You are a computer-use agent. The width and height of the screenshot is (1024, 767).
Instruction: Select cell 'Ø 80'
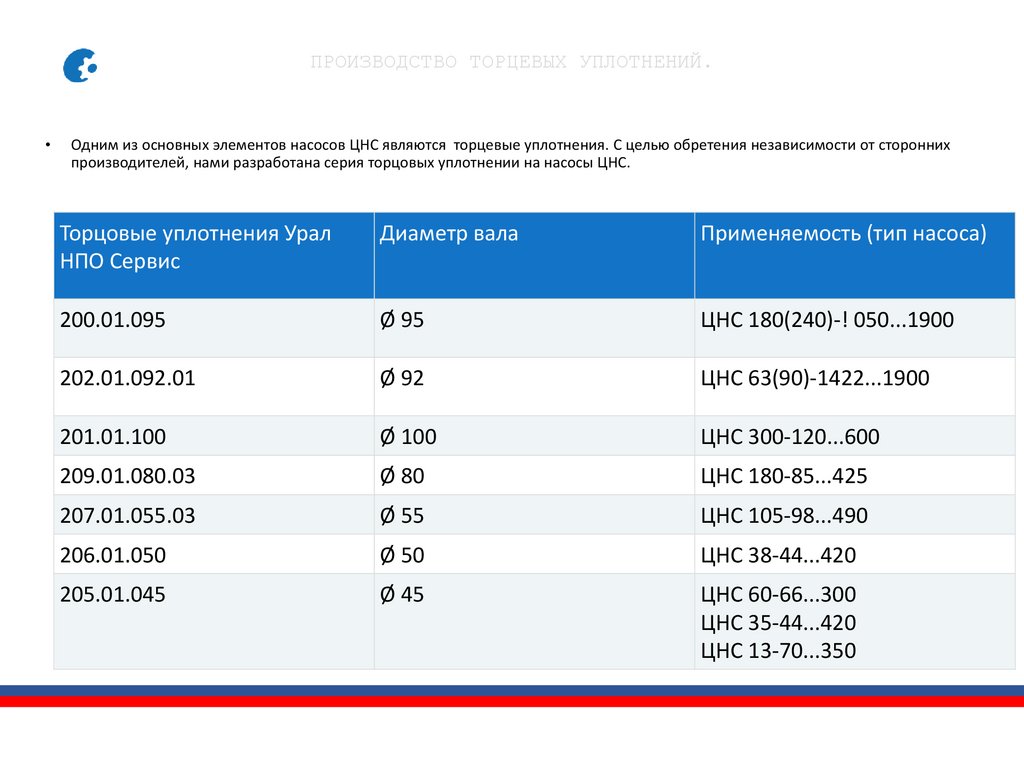point(534,475)
